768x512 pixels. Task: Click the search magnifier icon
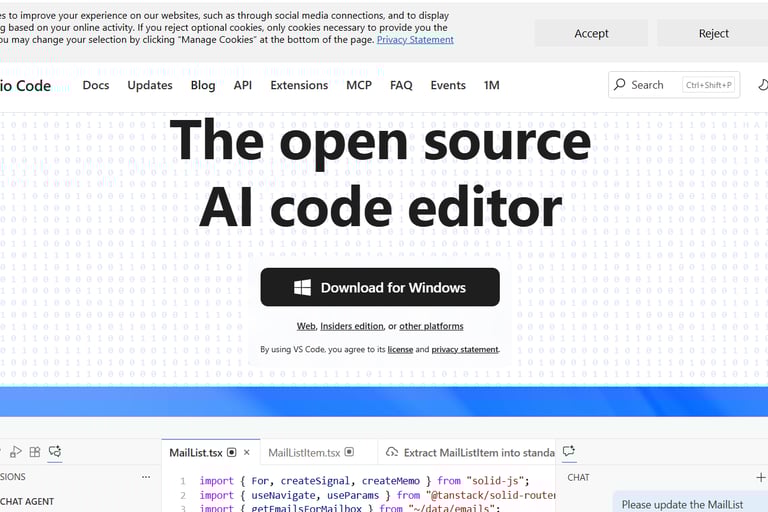click(620, 84)
